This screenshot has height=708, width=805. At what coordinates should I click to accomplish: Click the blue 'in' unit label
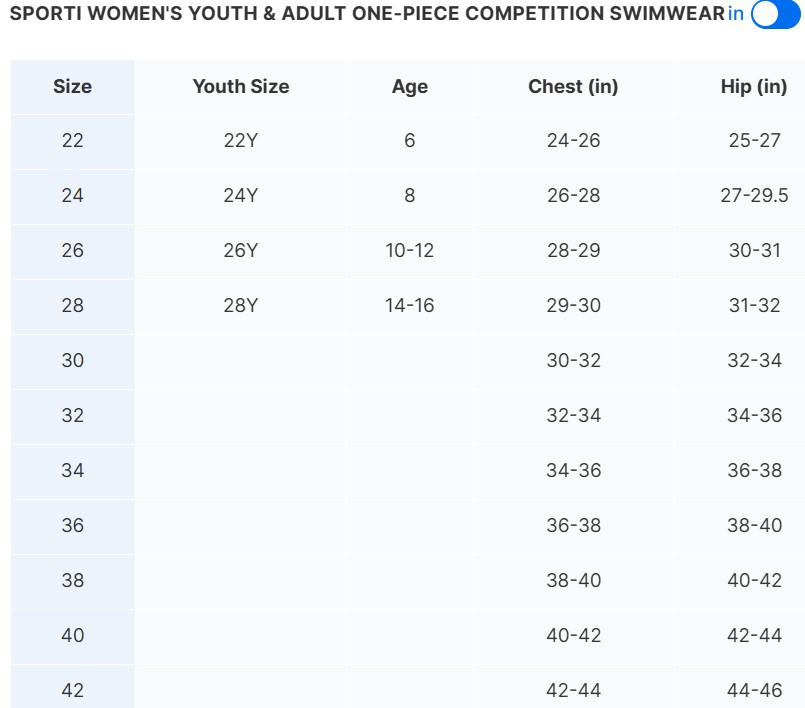[x=736, y=14]
